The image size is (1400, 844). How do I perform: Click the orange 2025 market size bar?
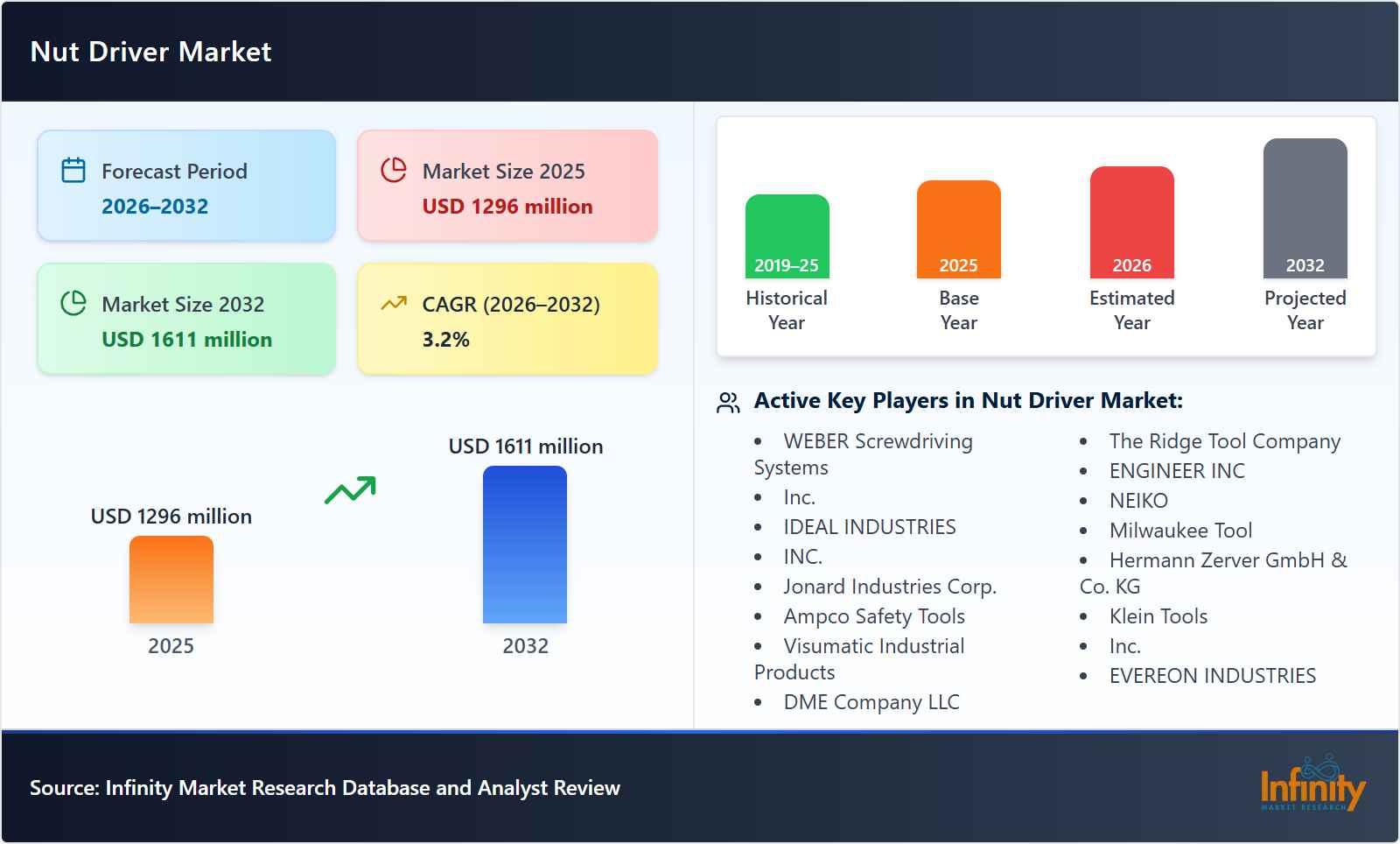(171, 580)
